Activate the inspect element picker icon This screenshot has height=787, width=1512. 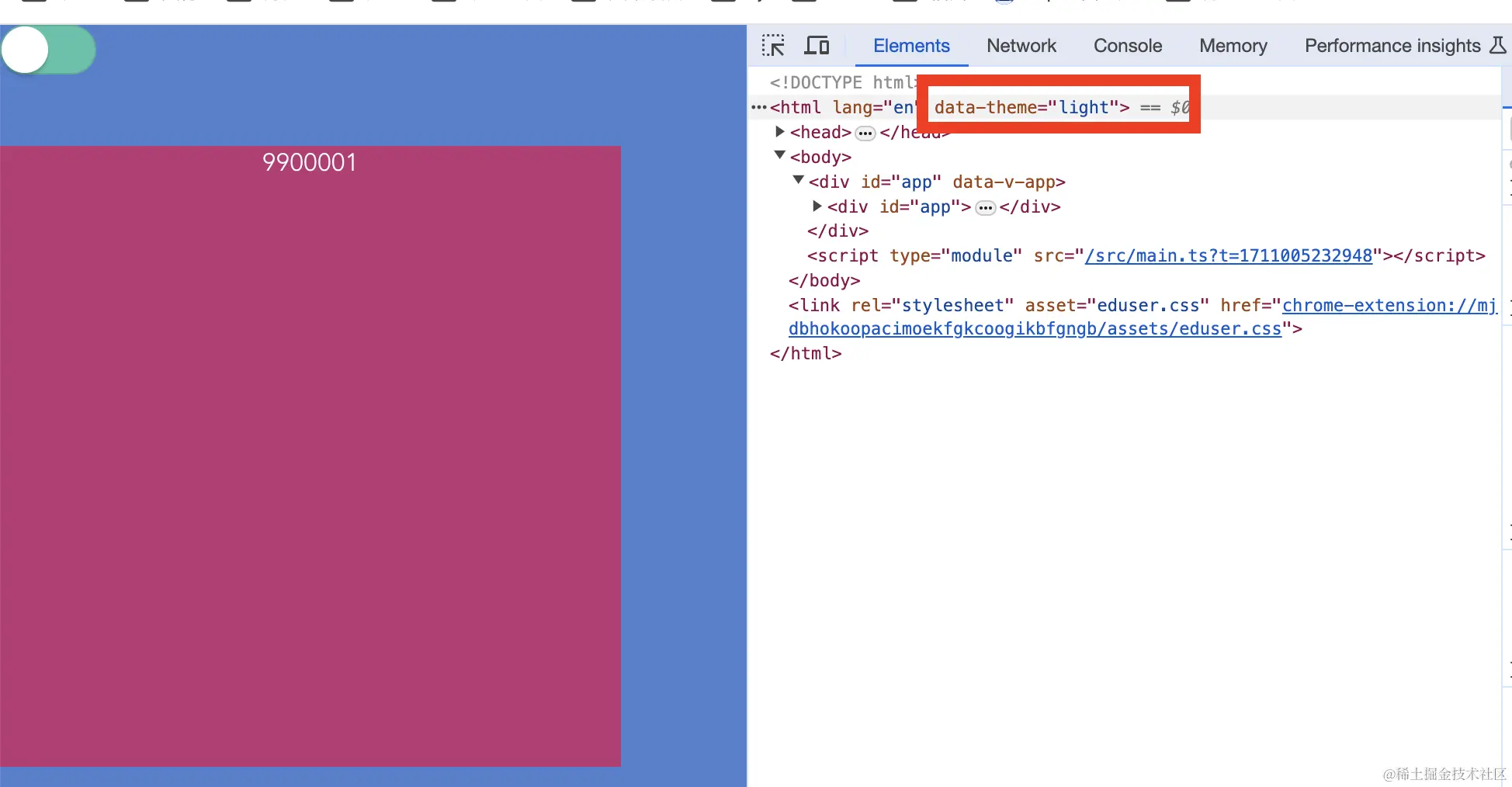click(x=773, y=46)
